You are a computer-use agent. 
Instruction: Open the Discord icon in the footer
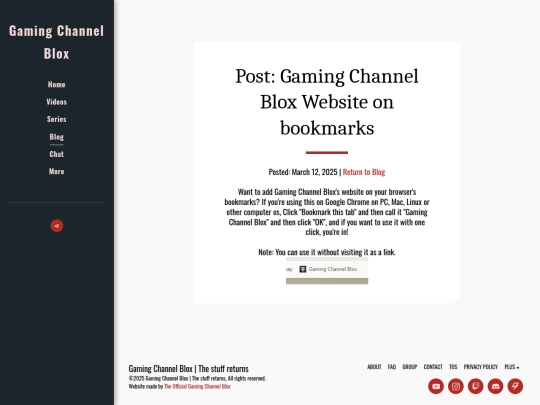(495, 386)
